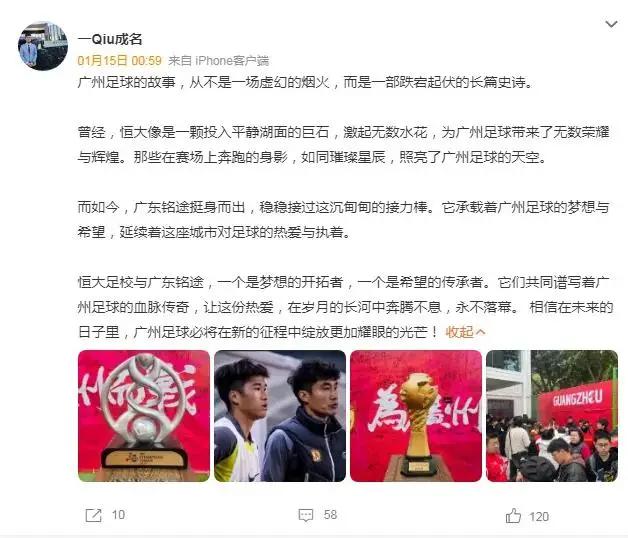
Task: Click the like count 120
Action: pos(539,517)
